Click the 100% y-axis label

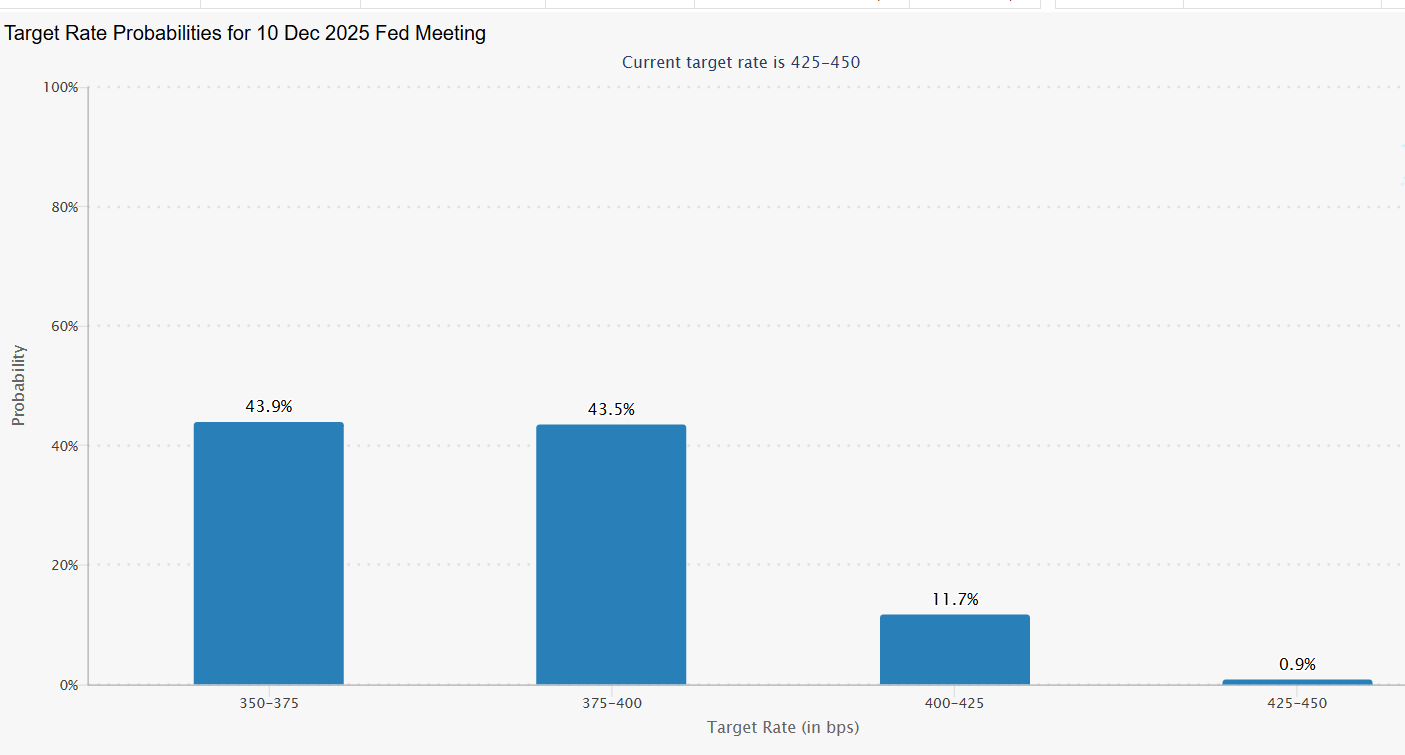click(x=60, y=87)
